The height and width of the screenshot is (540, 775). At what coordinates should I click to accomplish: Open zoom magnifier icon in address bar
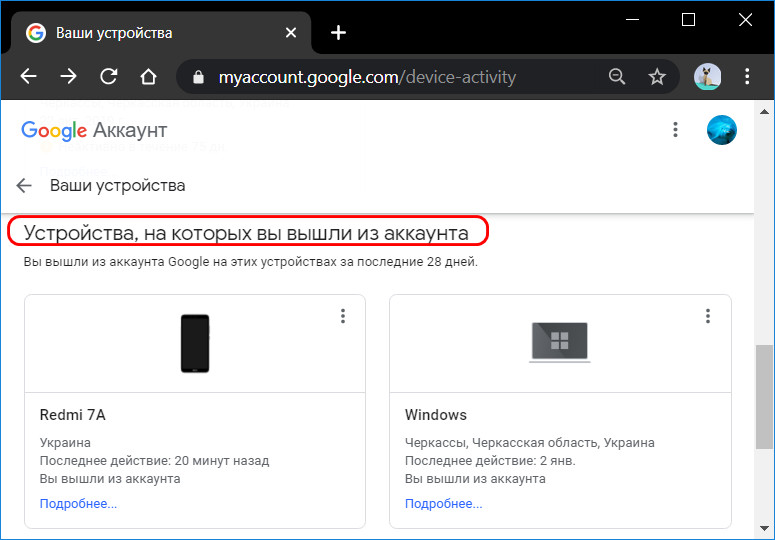(x=618, y=77)
